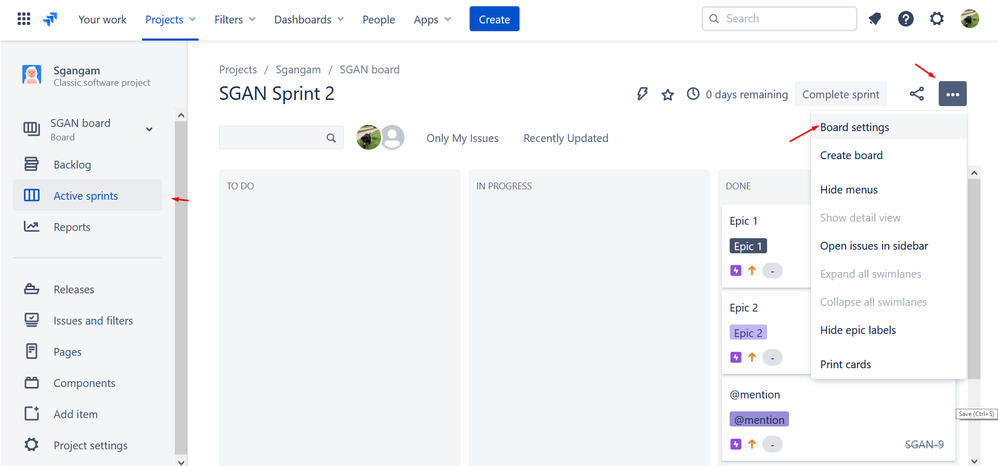Click the Sgangam project avatar
Image resolution: width=998 pixels, height=466 pixels.
[x=32, y=74]
